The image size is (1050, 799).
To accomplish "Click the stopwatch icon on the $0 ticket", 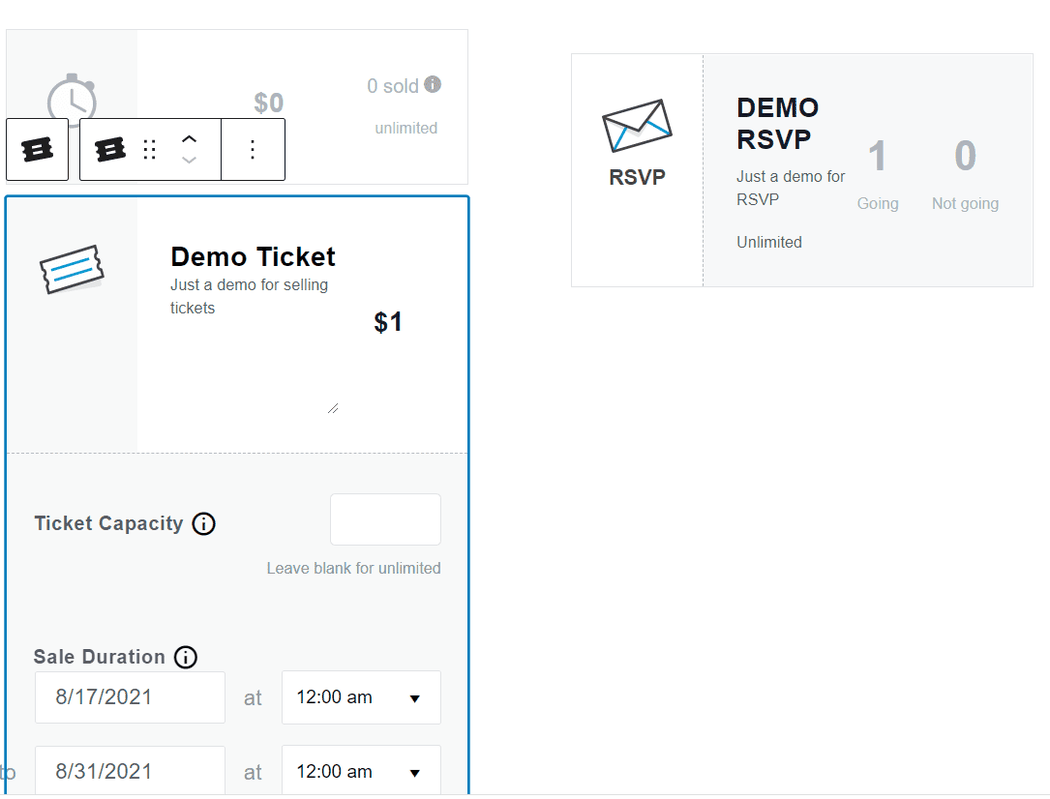I will [x=72, y=100].
